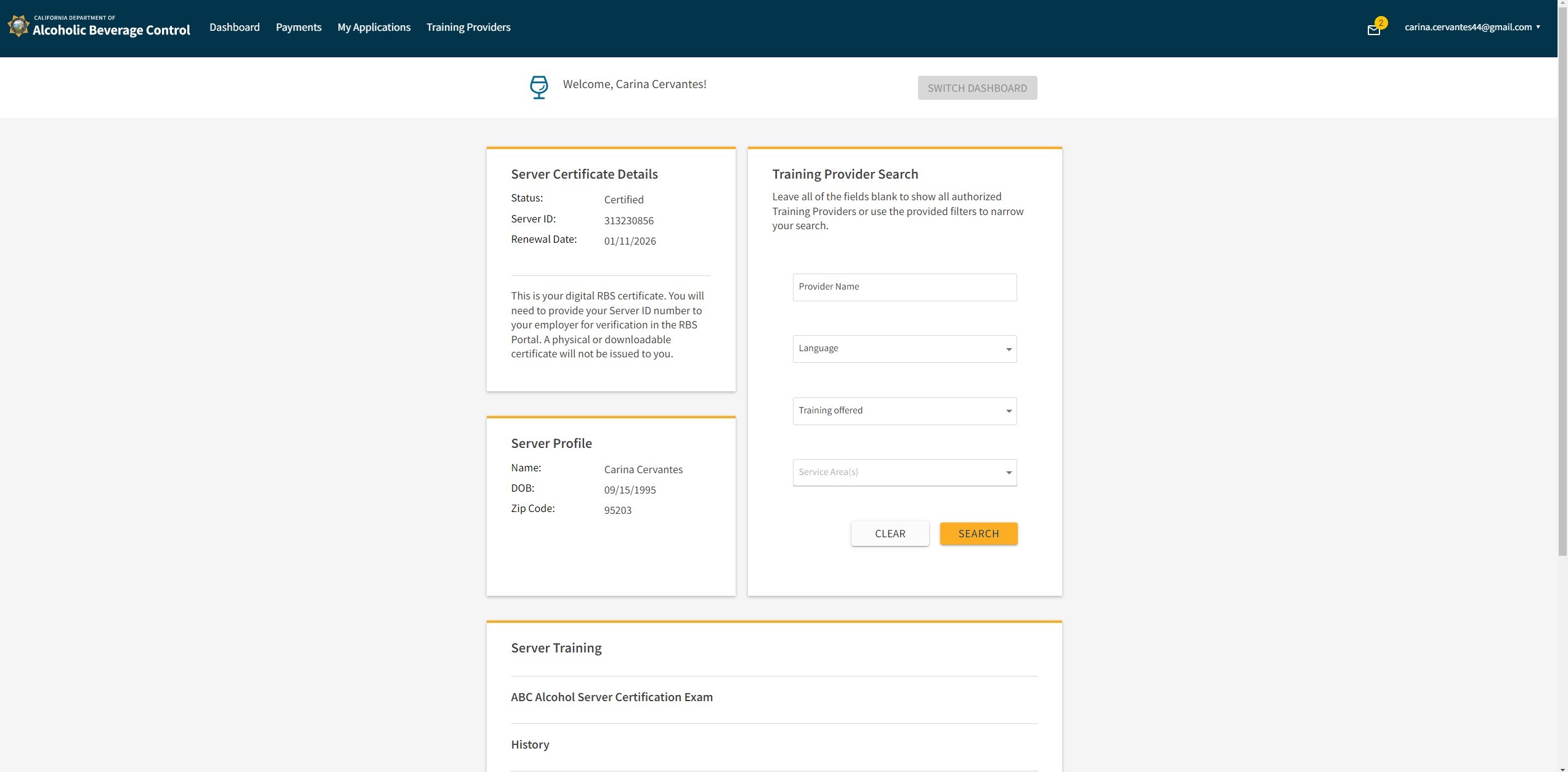
Task: Go to the Dashboard menu item
Action: [234, 27]
